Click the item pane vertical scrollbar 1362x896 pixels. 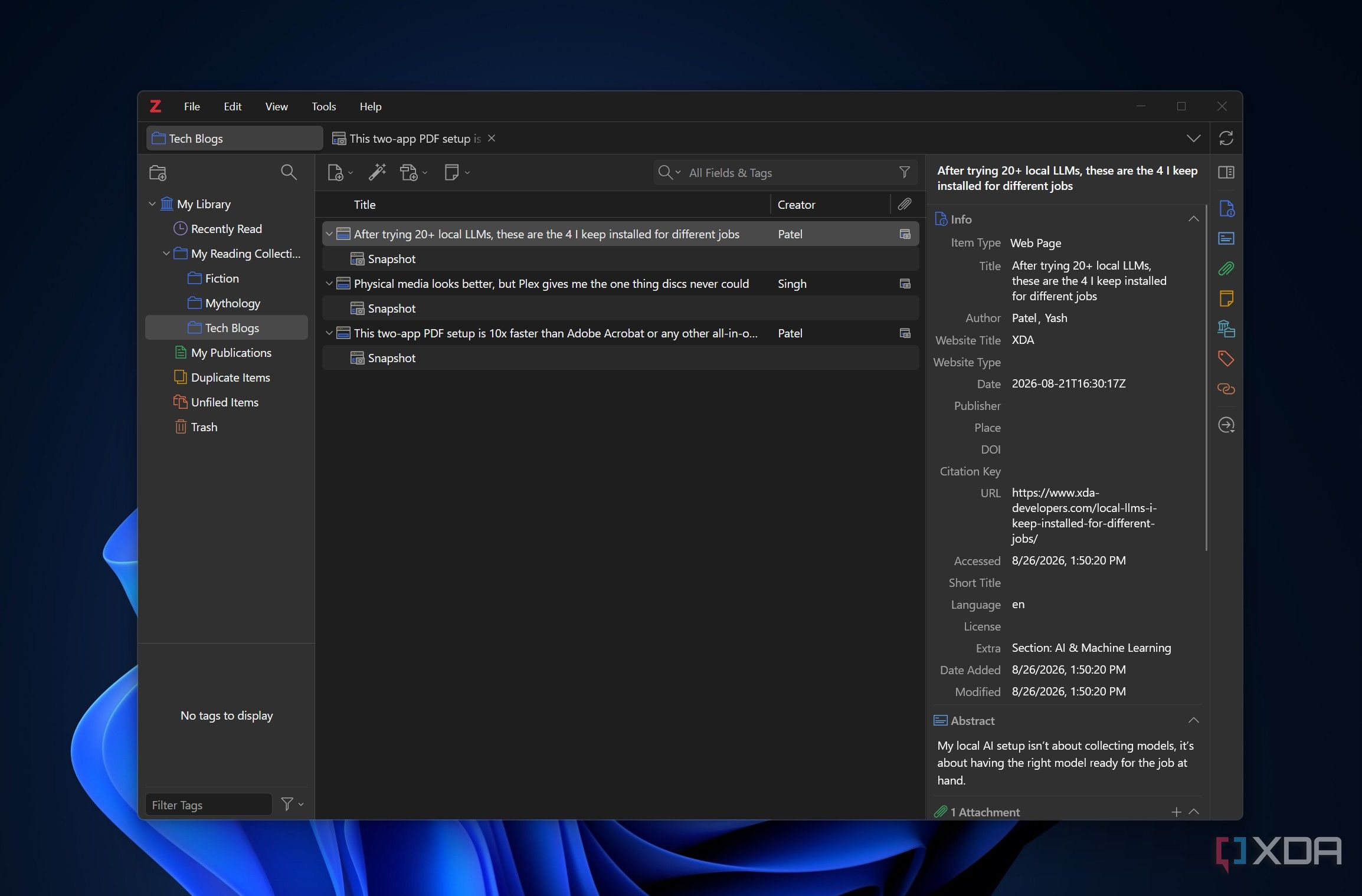click(1206, 378)
